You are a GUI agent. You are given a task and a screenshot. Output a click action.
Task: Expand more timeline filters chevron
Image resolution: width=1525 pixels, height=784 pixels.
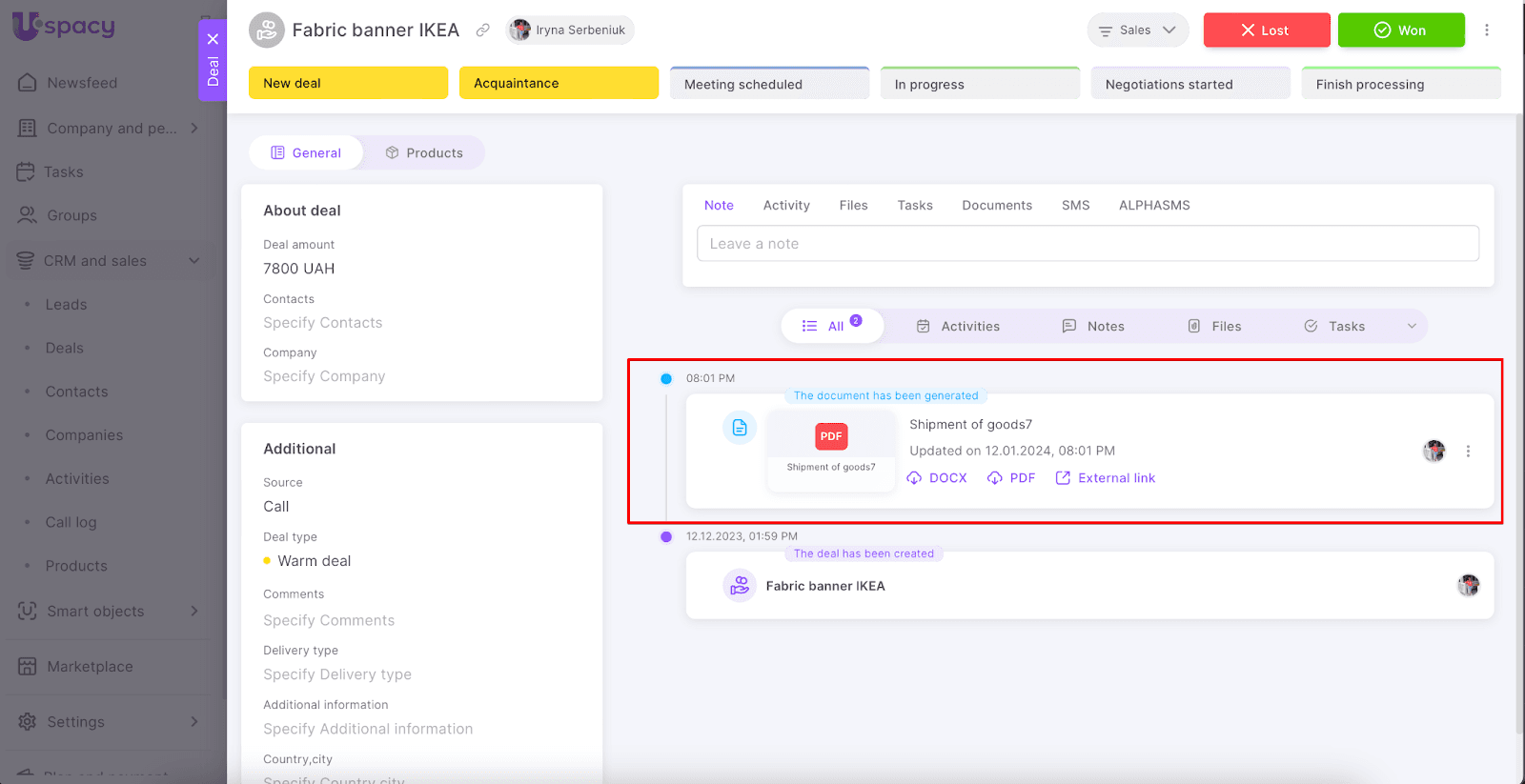tap(1412, 326)
